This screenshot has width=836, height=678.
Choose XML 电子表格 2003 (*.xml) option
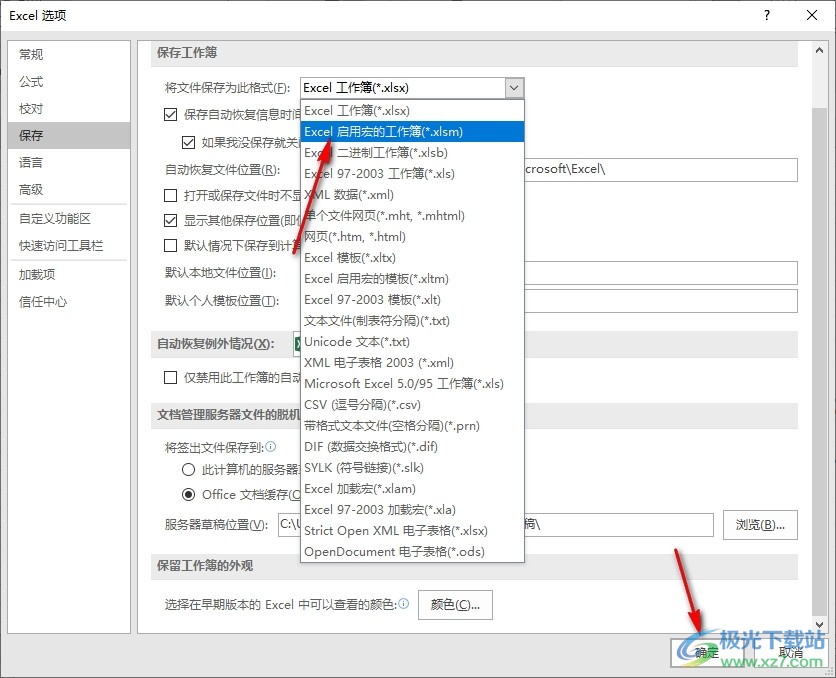click(x=412, y=362)
